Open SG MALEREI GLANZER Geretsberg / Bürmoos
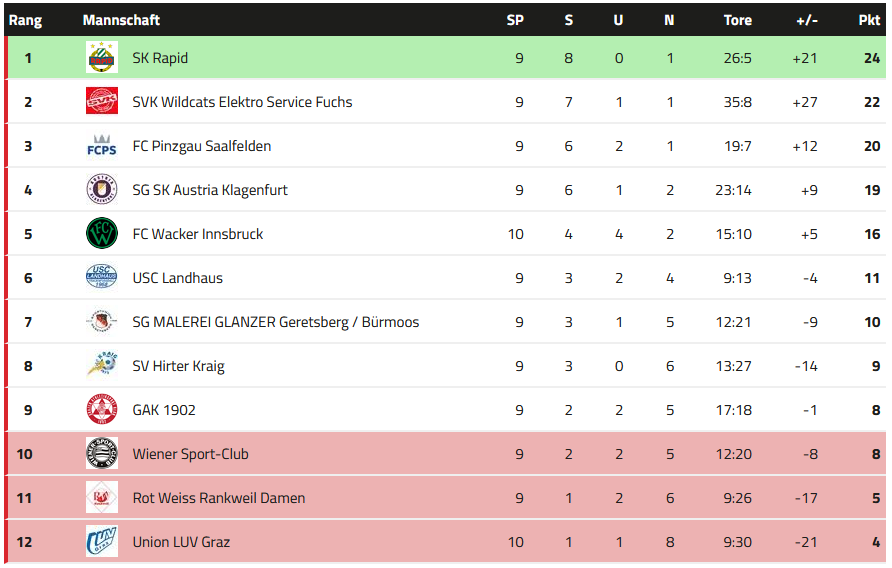The width and height of the screenshot is (892, 568). click(x=275, y=322)
